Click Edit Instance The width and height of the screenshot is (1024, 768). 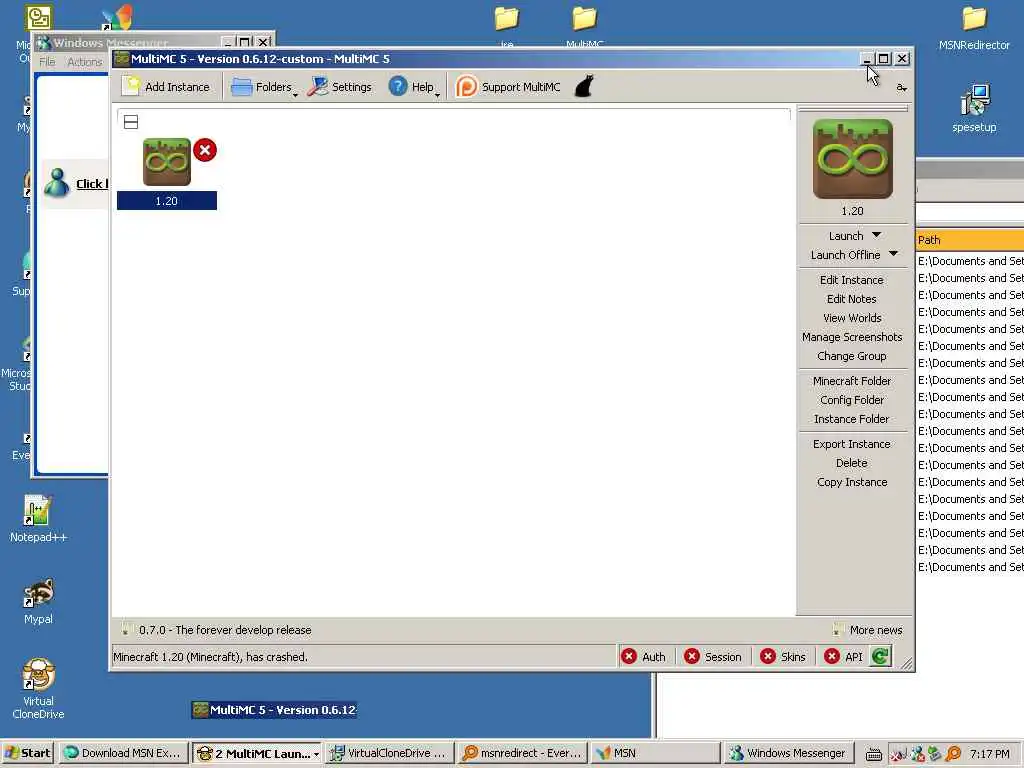tap(852, 280)
